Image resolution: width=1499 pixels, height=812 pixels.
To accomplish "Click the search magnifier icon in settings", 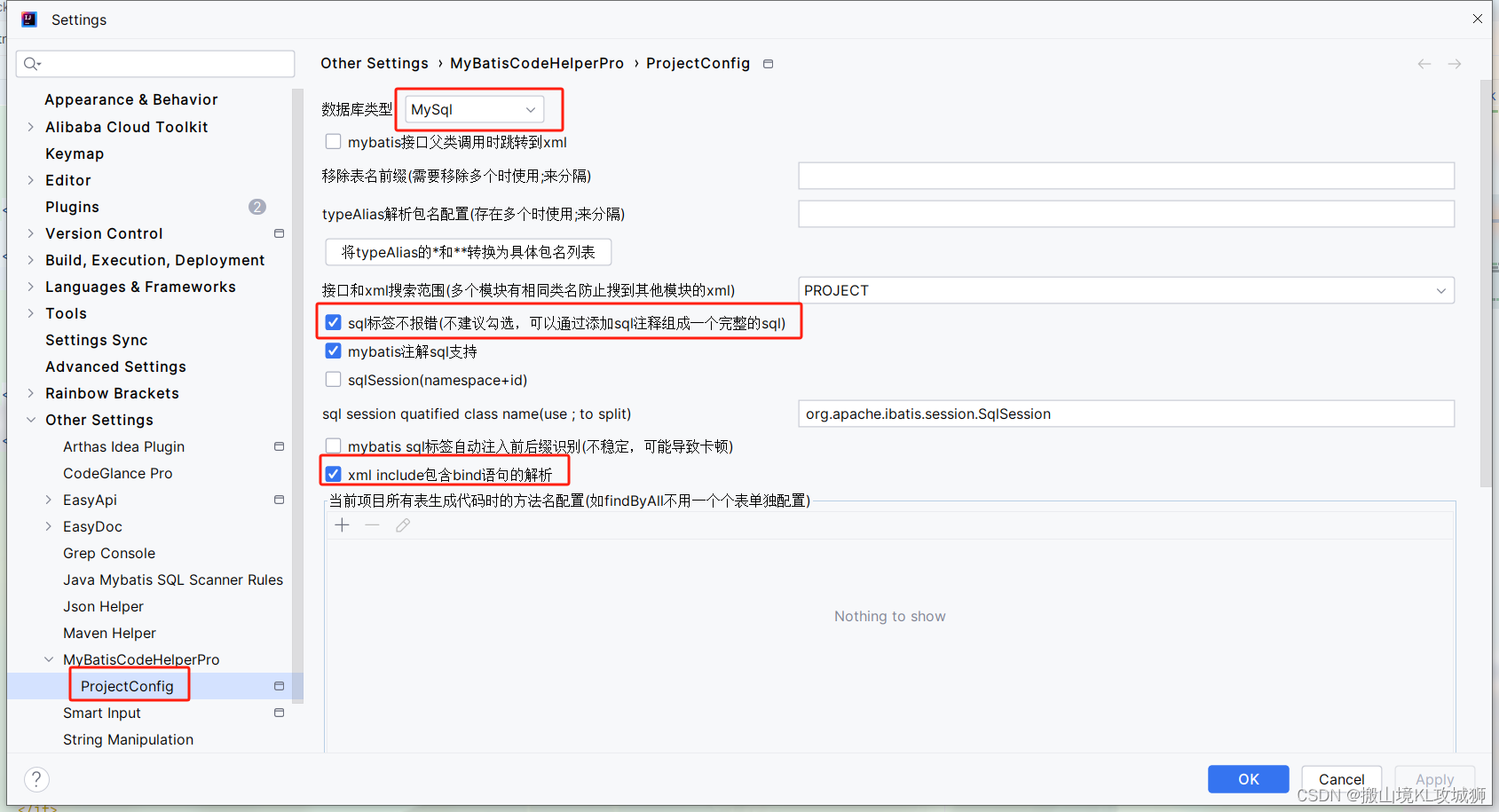I will point(32,63).
